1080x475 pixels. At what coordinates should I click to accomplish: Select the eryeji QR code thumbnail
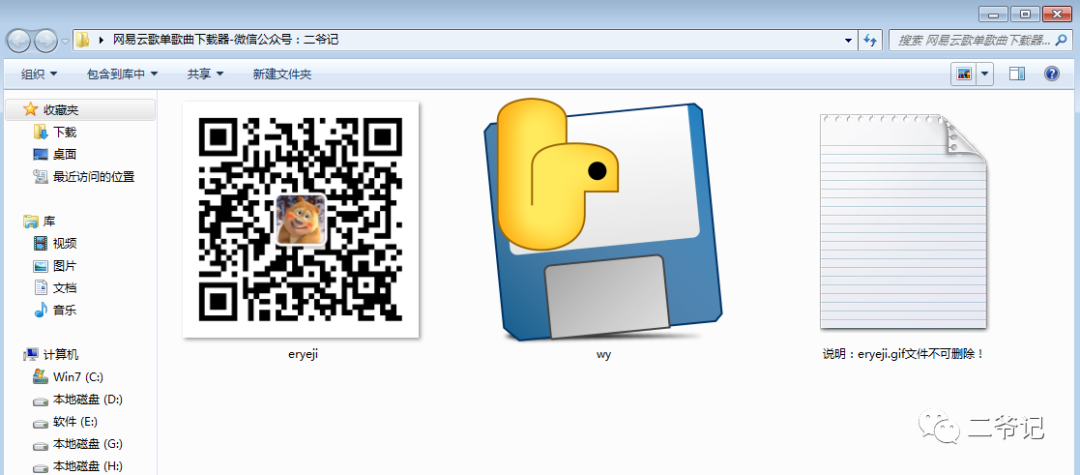click(x=301, y=220)
